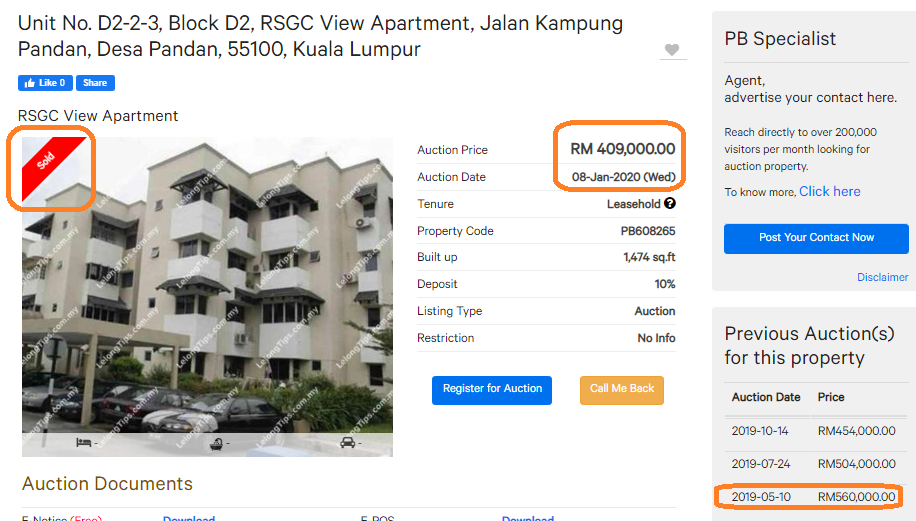Download the E-Notice document
The image size is (916, 521).
coord(189,517)
